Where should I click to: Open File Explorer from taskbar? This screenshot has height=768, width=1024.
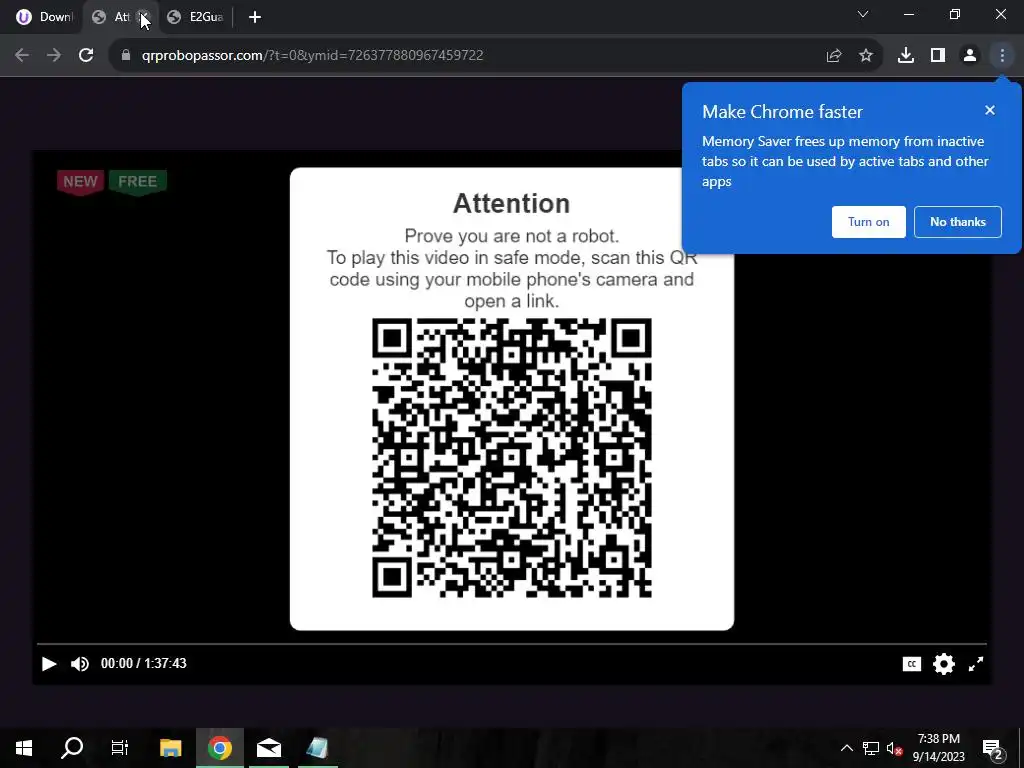170,748
